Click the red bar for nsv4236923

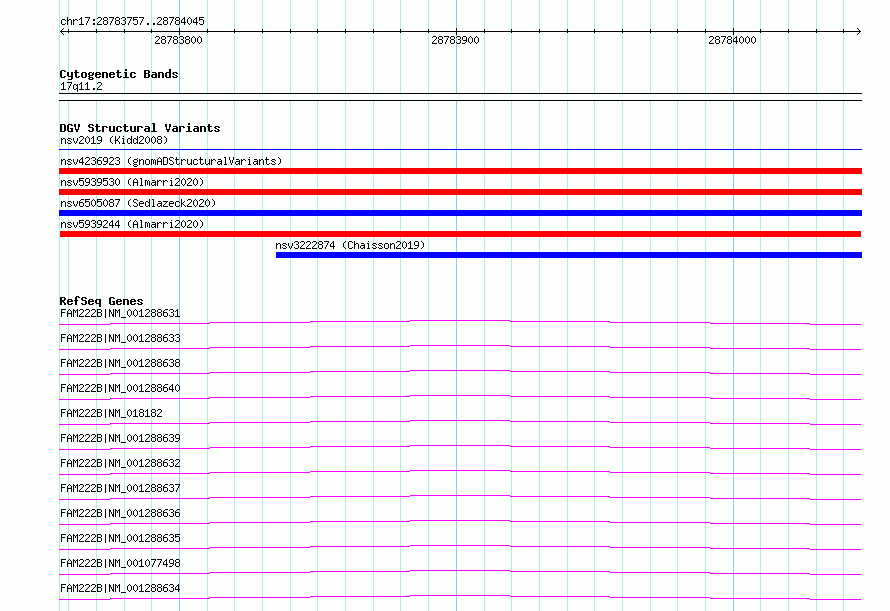click(460, 171)
